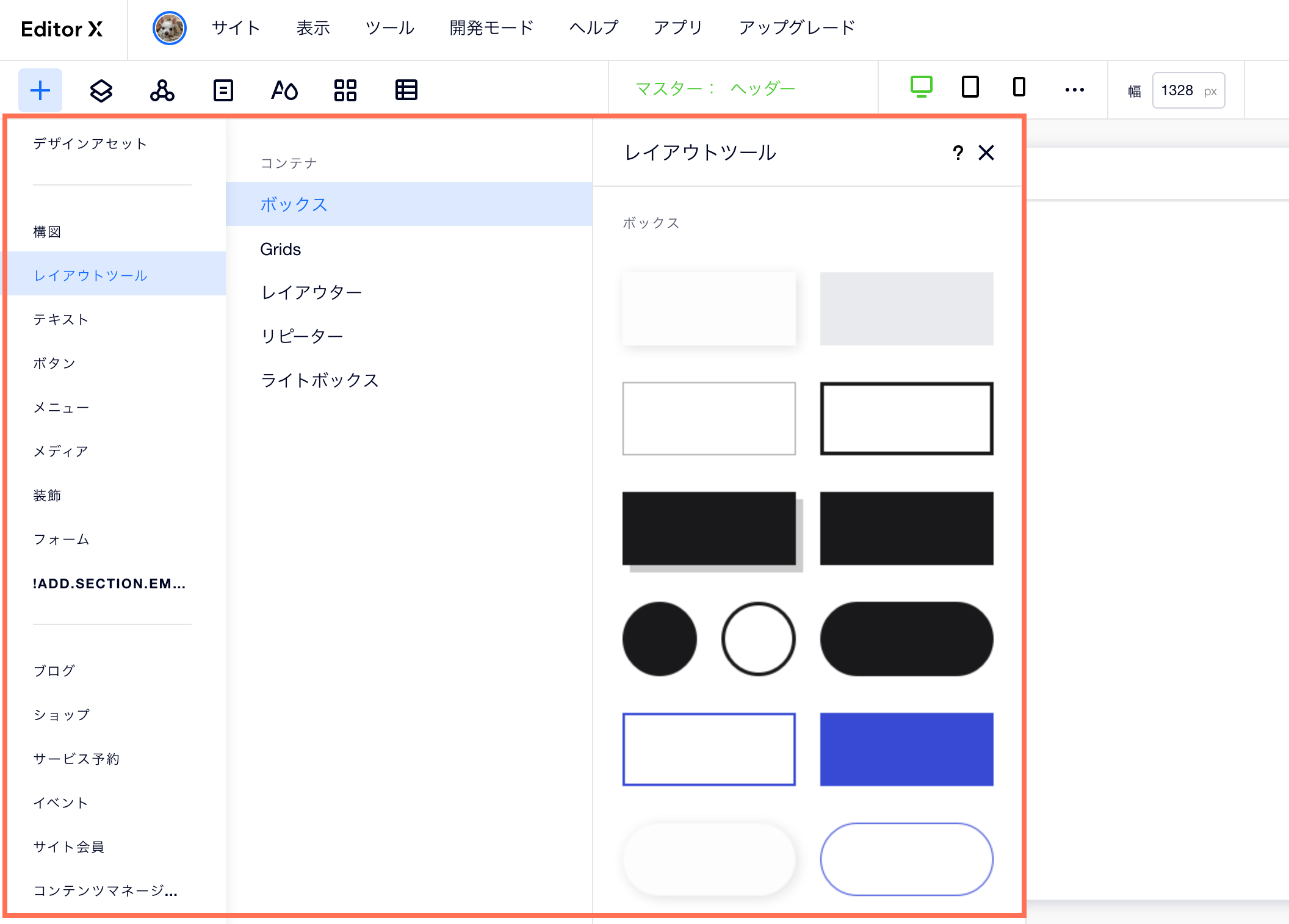Add the white shadowed box preset

pos(709,309)
